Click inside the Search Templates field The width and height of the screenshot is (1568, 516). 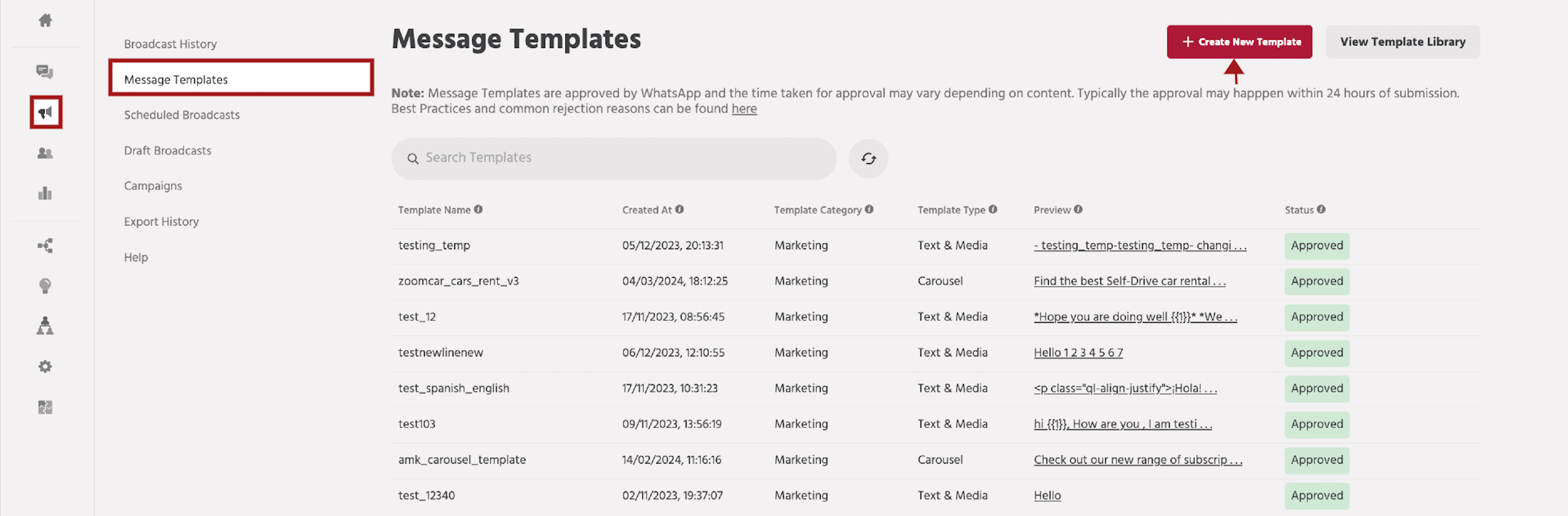[608, 158]
